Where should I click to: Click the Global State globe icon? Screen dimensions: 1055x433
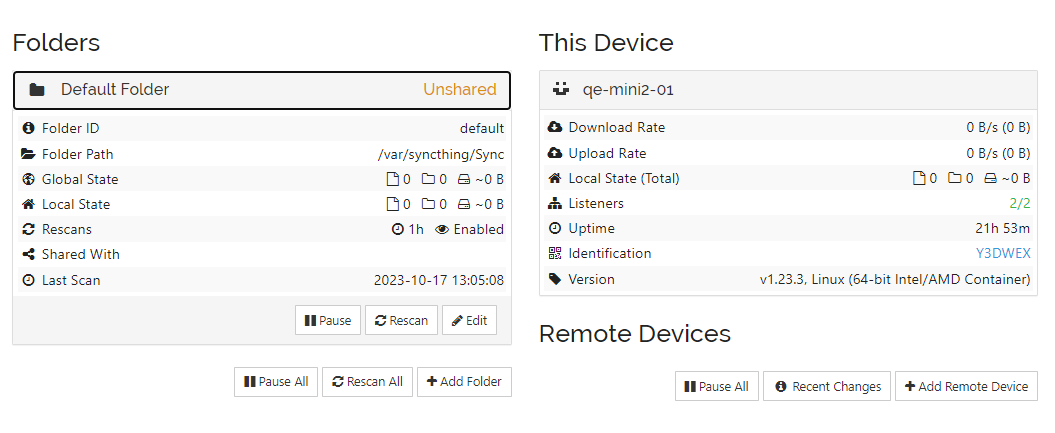(x=28, y=179)
